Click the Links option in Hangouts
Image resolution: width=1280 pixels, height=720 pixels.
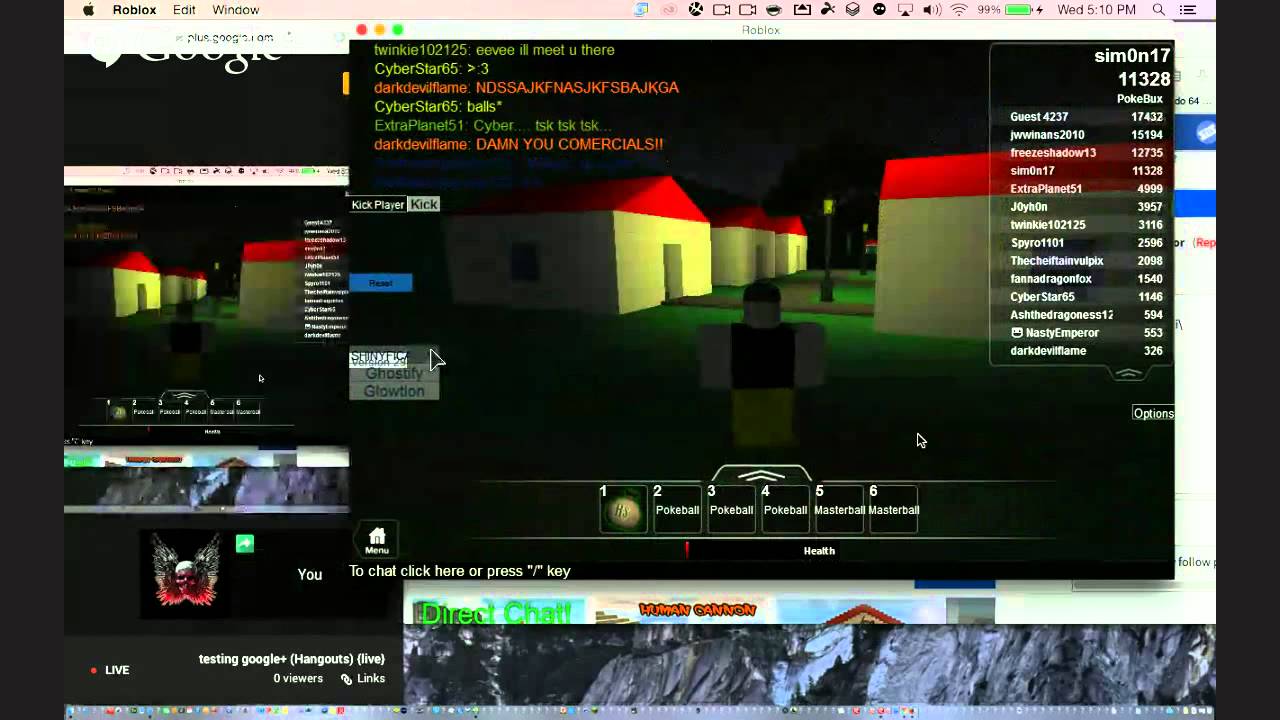[362, 679]
